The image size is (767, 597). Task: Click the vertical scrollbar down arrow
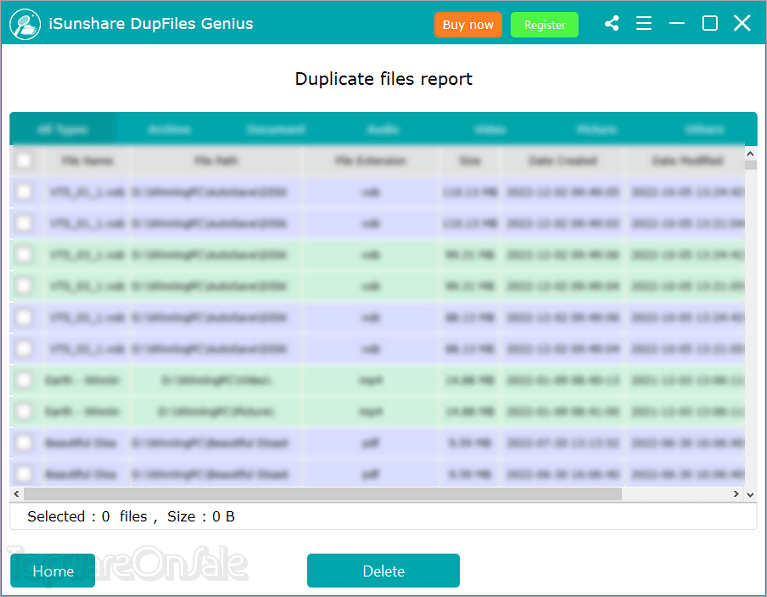click(x=750, y=495)
